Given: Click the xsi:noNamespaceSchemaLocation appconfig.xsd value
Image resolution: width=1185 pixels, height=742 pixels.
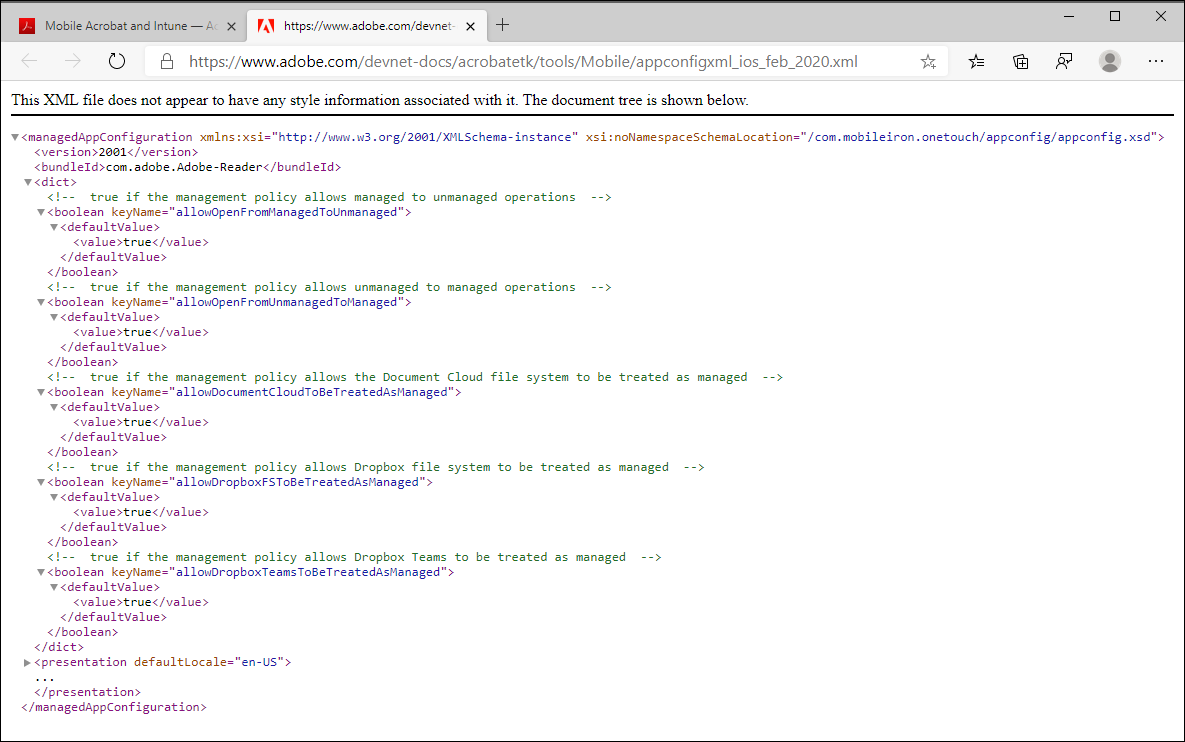Looking at the screenshot, I should click(979, 137).
